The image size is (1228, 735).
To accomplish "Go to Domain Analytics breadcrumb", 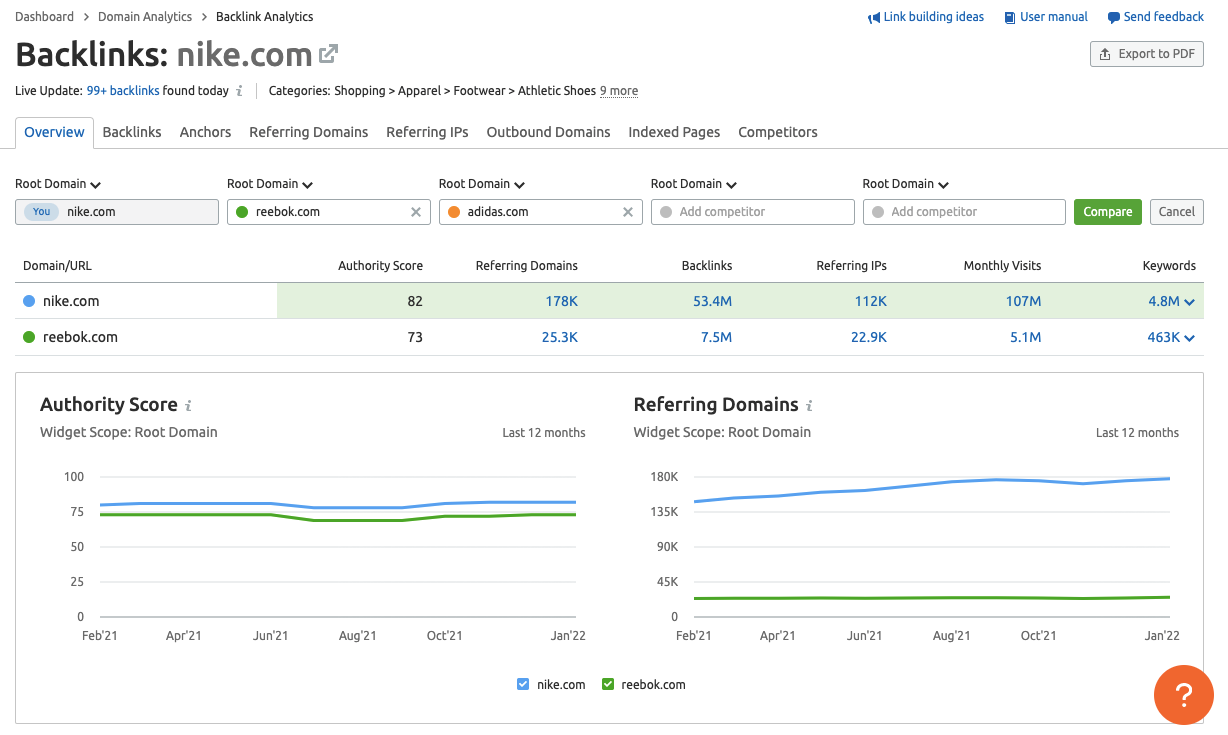I will click(145, 17).
